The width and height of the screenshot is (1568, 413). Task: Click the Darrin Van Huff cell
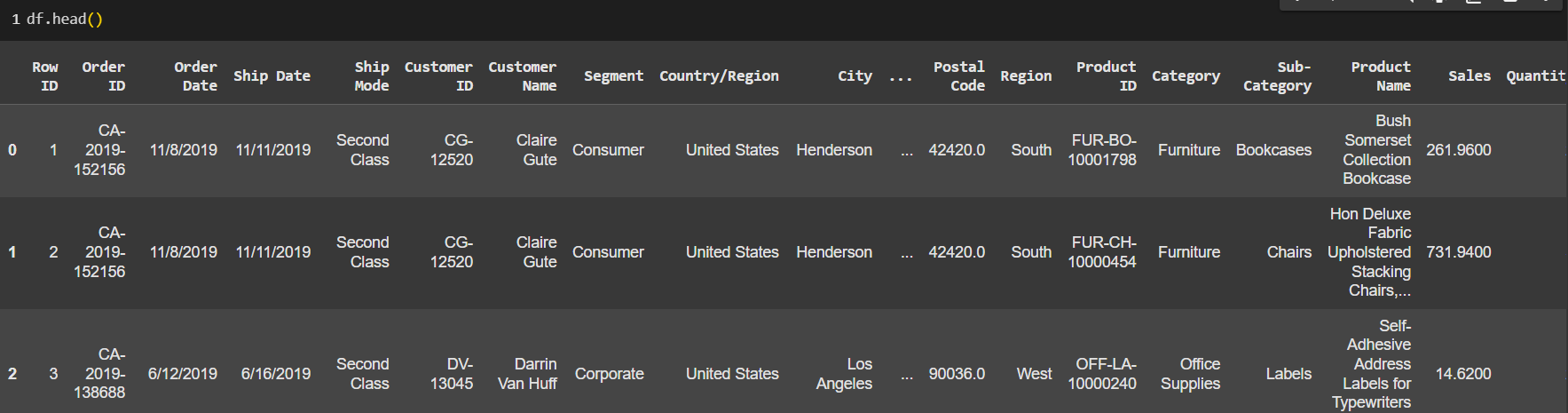click(x=527, y=374)
